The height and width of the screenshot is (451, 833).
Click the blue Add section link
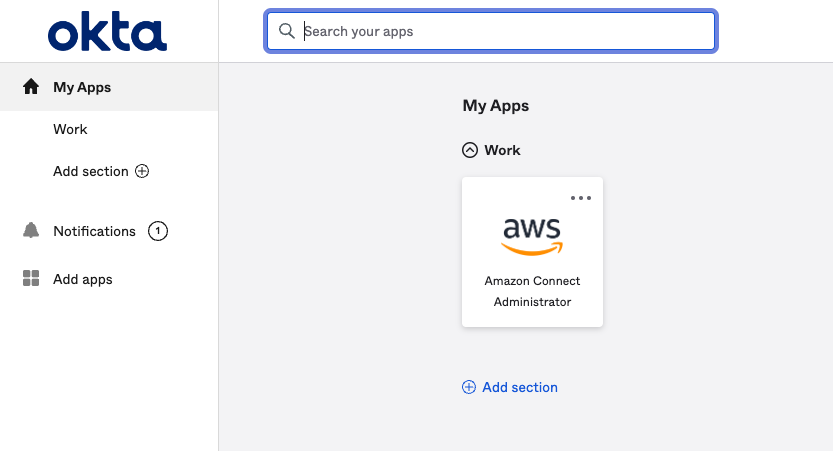(x=520, y=387)
